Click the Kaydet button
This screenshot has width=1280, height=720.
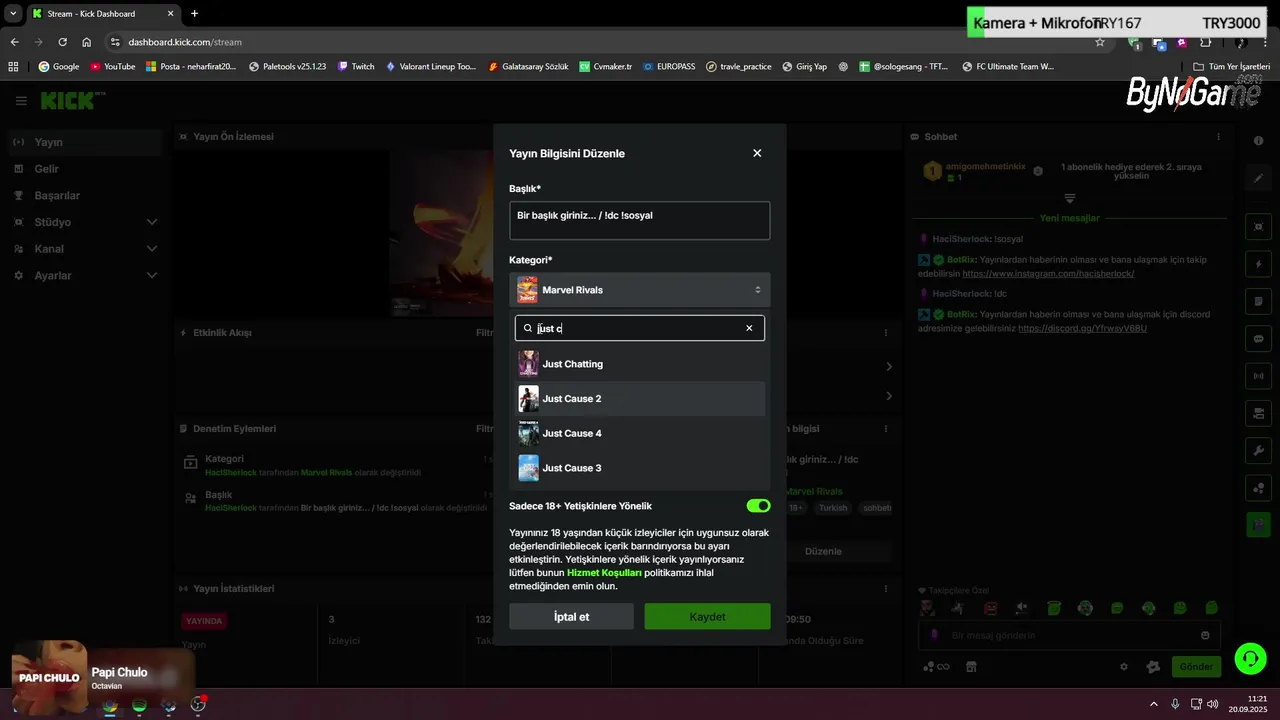click(x=707, y=616)
